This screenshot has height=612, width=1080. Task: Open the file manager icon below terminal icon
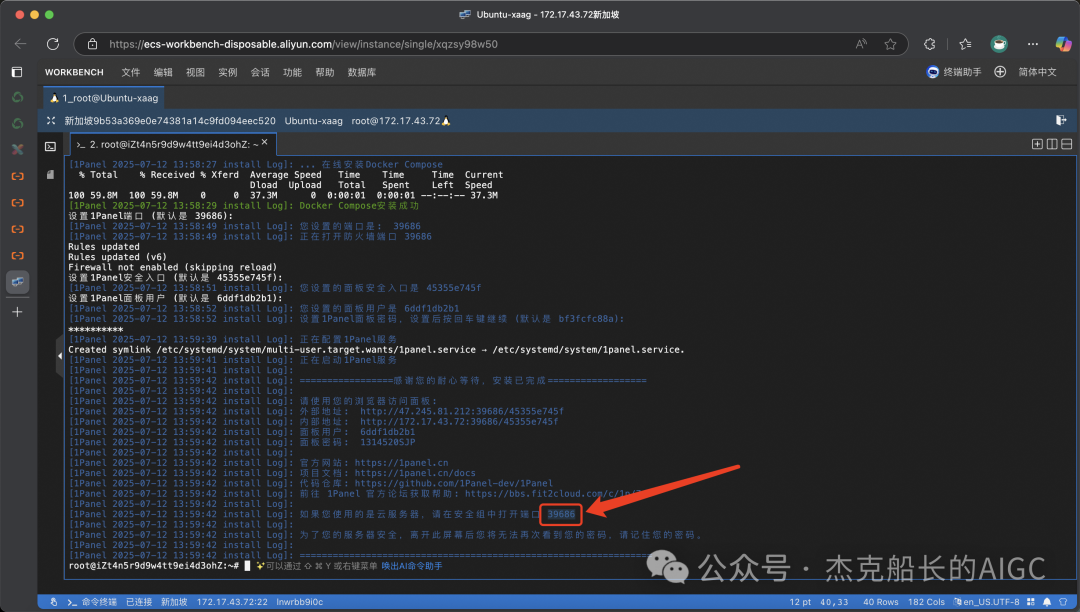[x=50, y=175]
